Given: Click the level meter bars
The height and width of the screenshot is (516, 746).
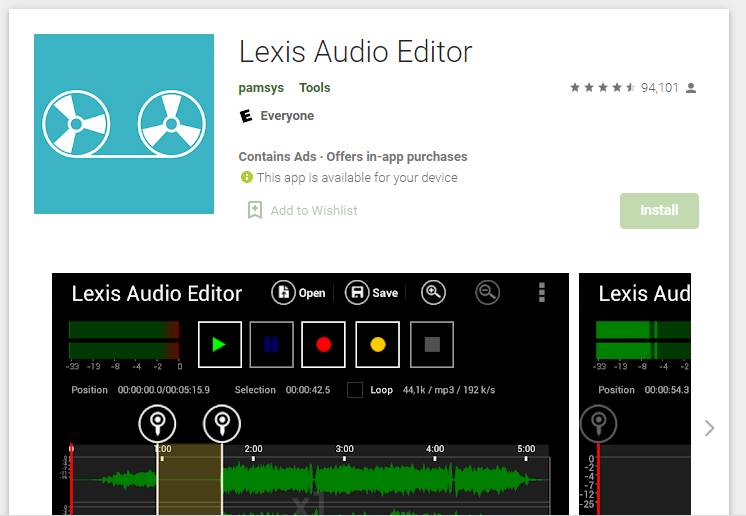Looking at the screenshot, I should 124,340.
